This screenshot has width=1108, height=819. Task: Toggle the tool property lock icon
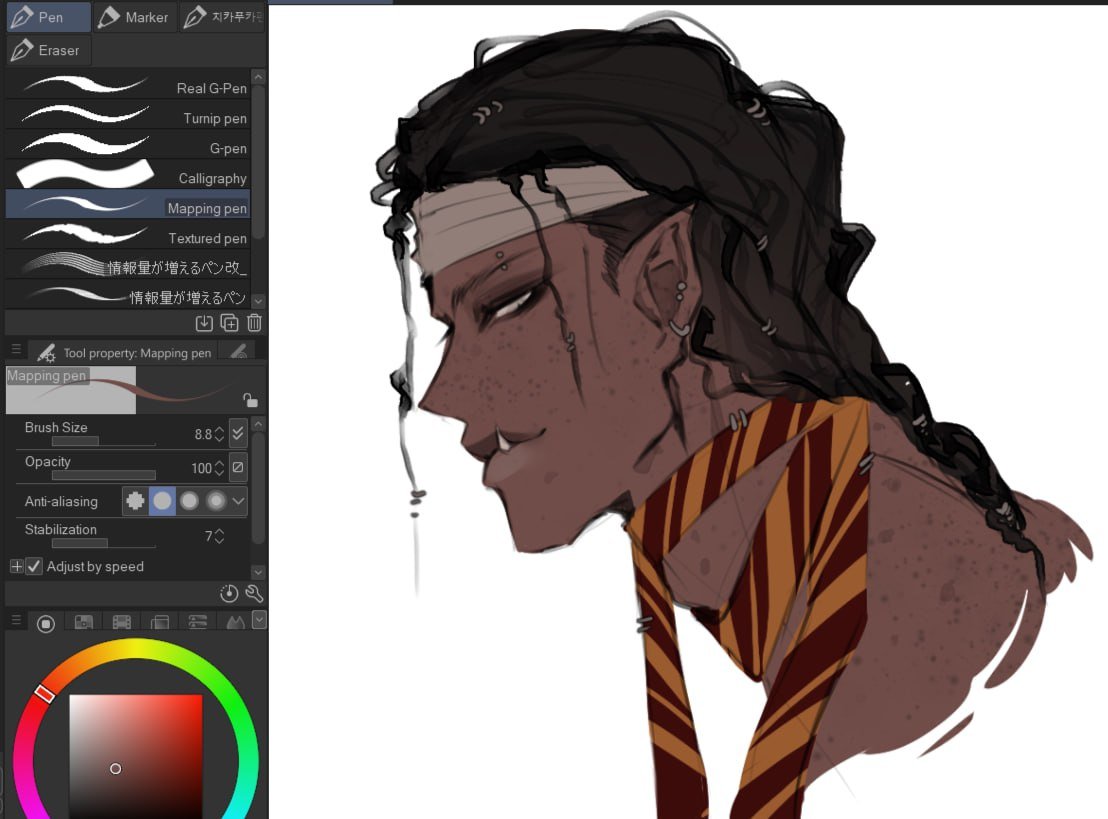(x=250, y=401)
